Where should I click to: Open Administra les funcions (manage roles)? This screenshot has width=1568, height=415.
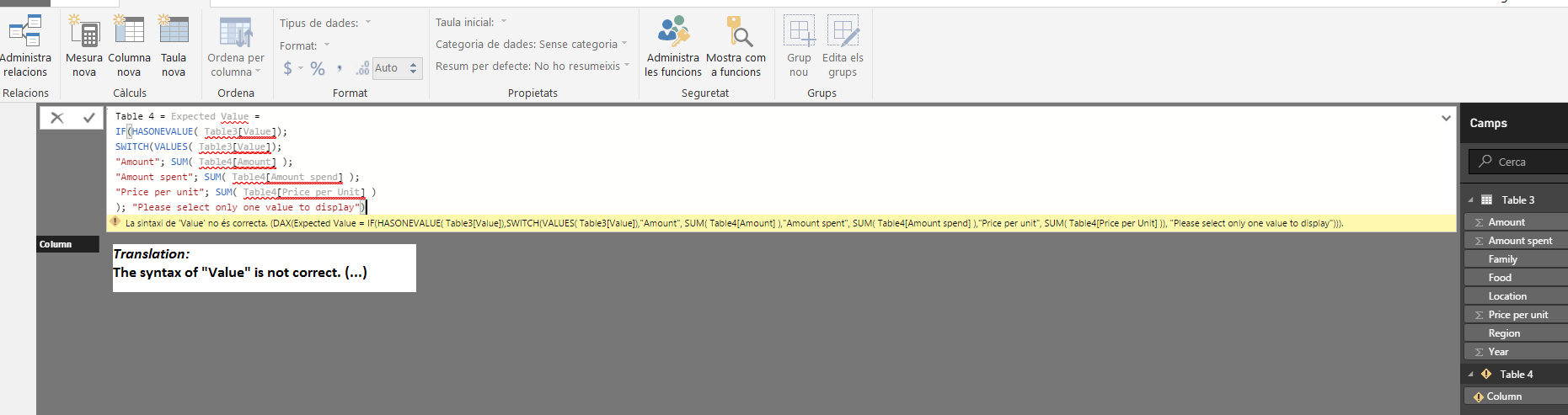(672, 46)
